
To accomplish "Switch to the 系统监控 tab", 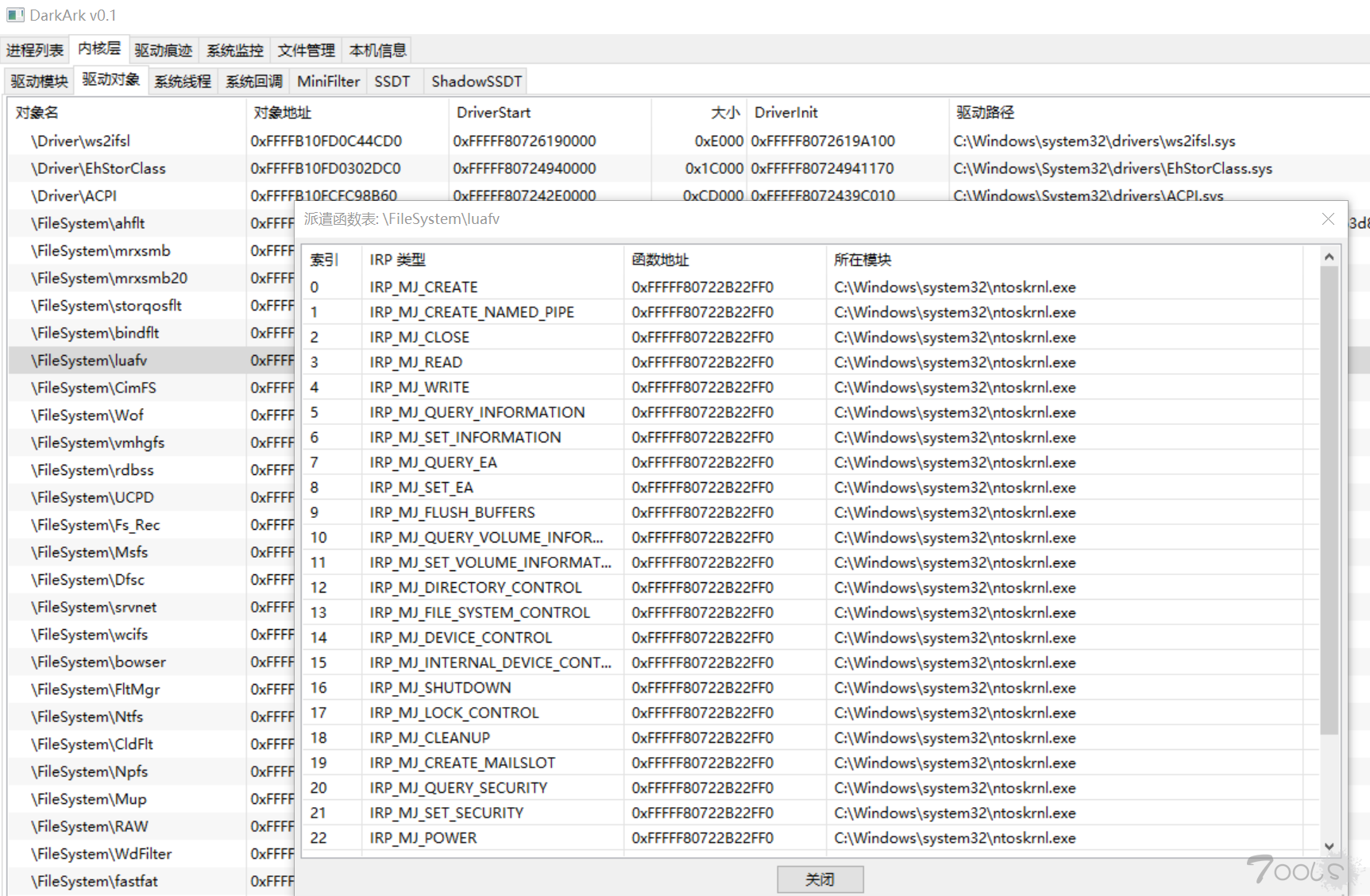I will click(233, 49).
